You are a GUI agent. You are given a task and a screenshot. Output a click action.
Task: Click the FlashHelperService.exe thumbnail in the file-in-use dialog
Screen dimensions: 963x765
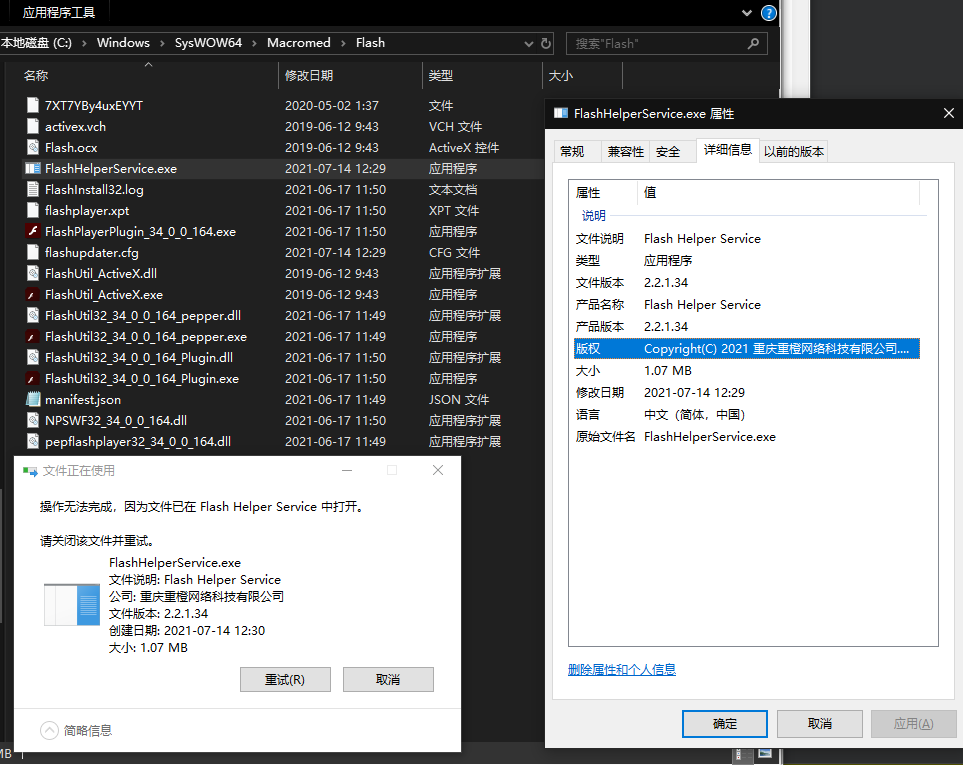point(72,605)
